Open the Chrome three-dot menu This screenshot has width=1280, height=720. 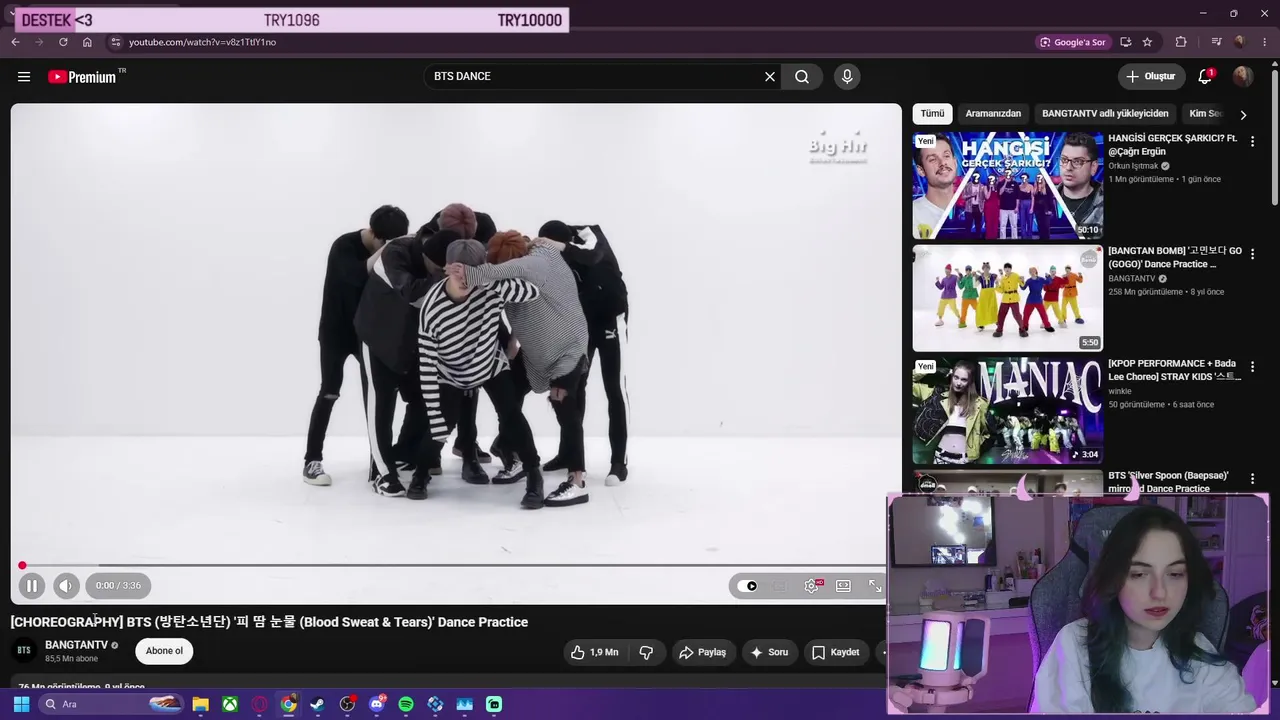(x=1263, y=42)
